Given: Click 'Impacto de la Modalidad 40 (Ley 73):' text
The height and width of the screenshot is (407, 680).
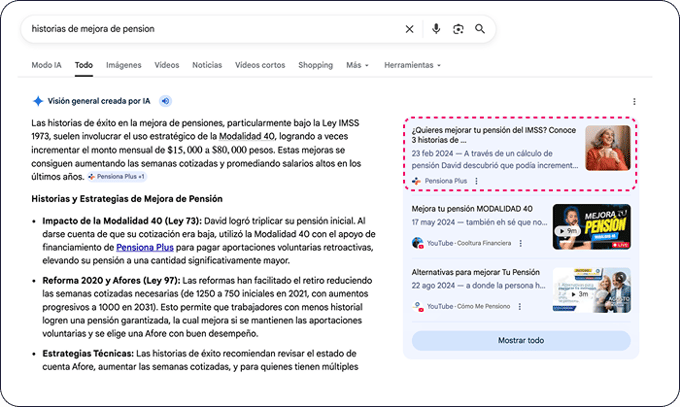Looking at the screenshot, I should click(x=122, y=221).
